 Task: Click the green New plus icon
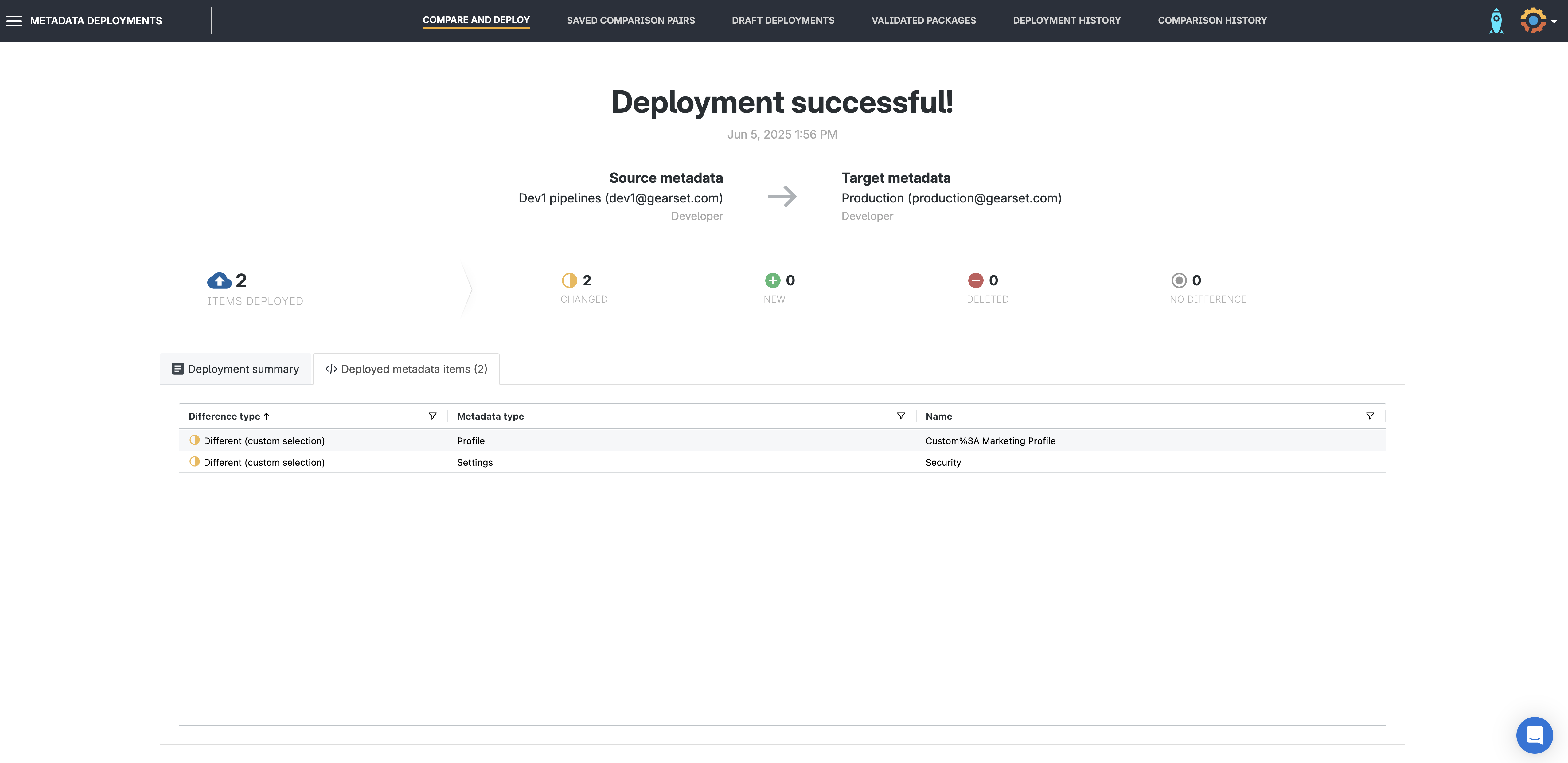(x=772, y=280)
